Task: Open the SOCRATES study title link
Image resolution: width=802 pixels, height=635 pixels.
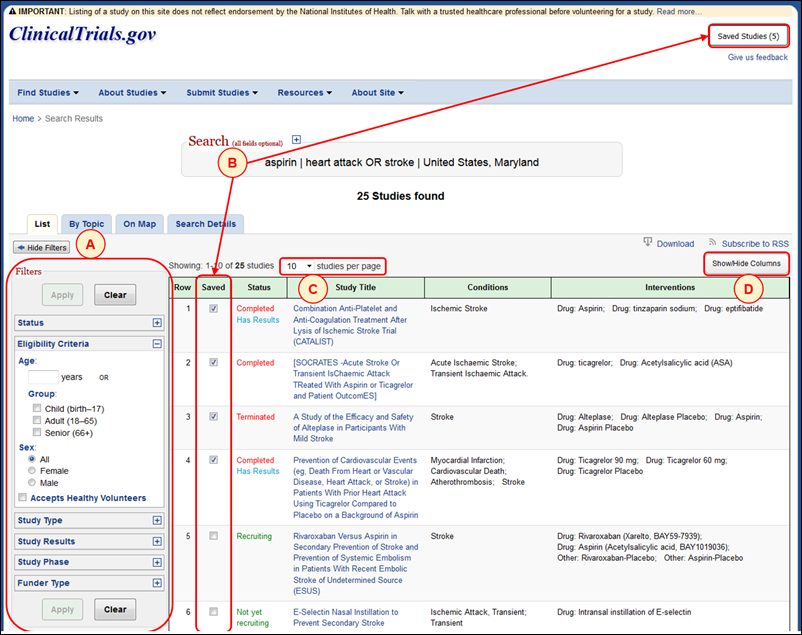Action: 353,379
